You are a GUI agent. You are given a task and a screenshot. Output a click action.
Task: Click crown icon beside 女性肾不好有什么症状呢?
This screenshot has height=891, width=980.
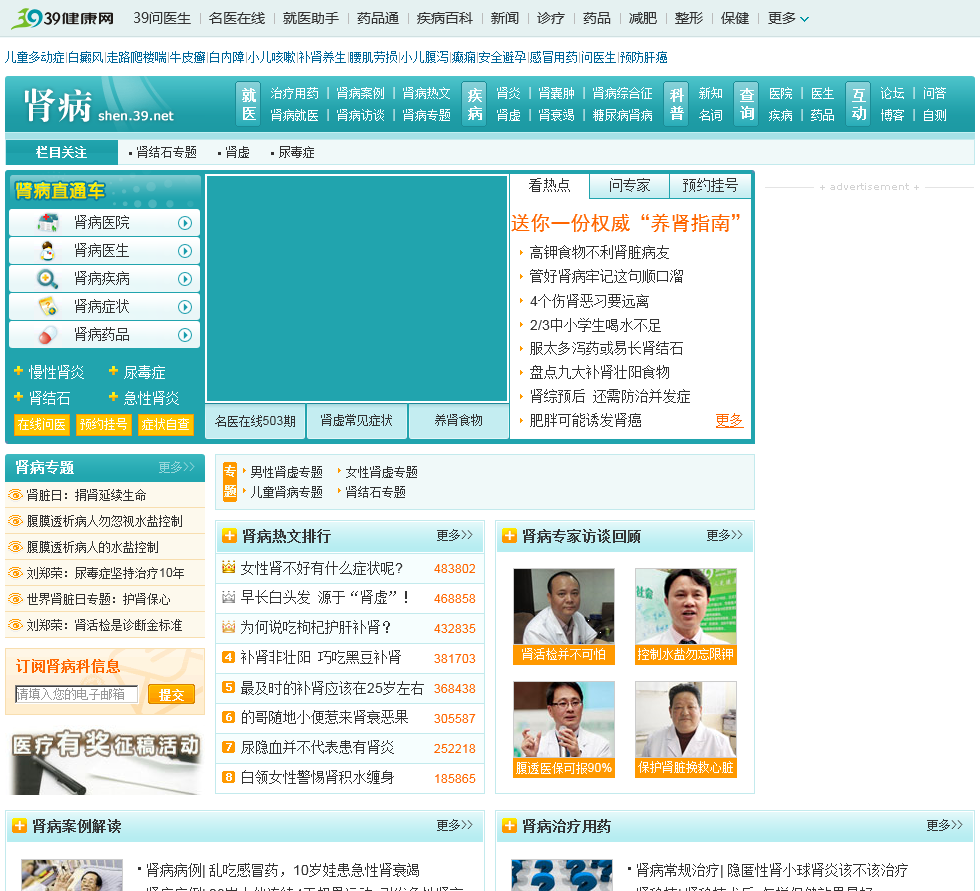click(x=229, y=567)
